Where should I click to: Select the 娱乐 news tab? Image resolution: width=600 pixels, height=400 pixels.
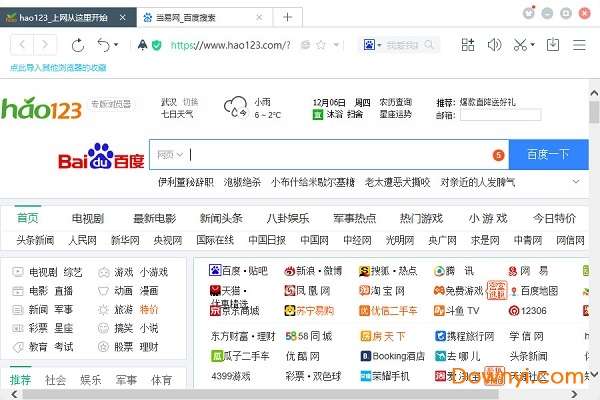(91, 380)
